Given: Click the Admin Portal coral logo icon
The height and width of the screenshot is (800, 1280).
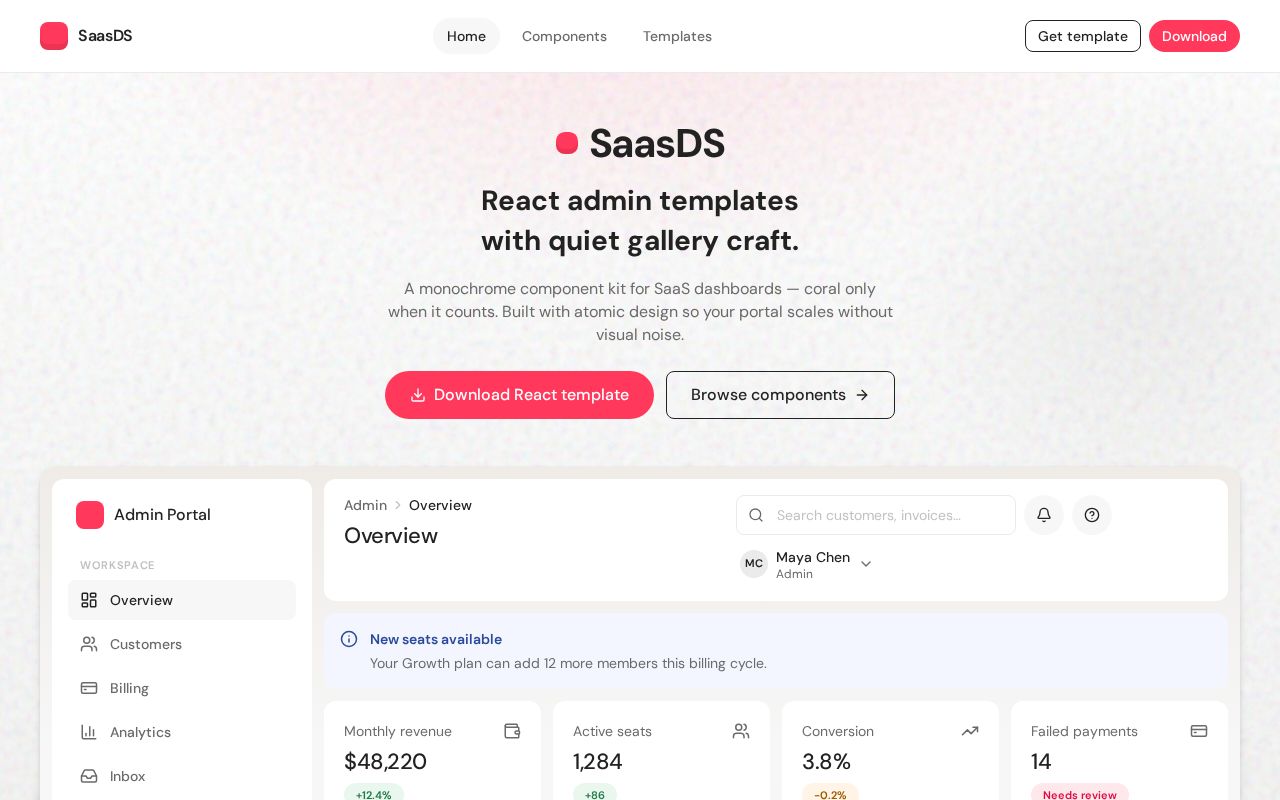Looking at the screenshot, I should 90,515.
